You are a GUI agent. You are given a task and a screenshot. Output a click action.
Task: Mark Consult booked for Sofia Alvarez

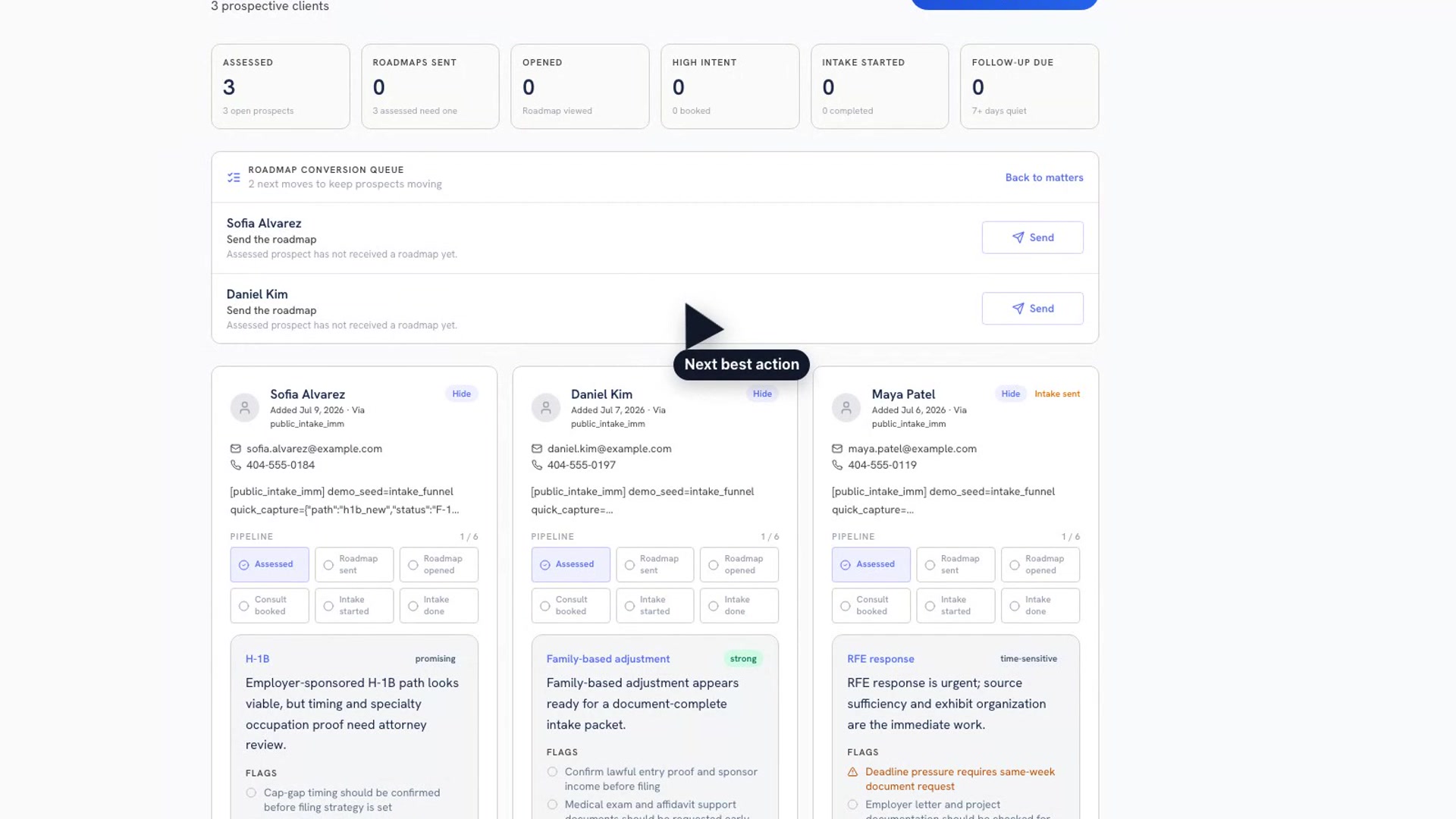click(269, 605)
